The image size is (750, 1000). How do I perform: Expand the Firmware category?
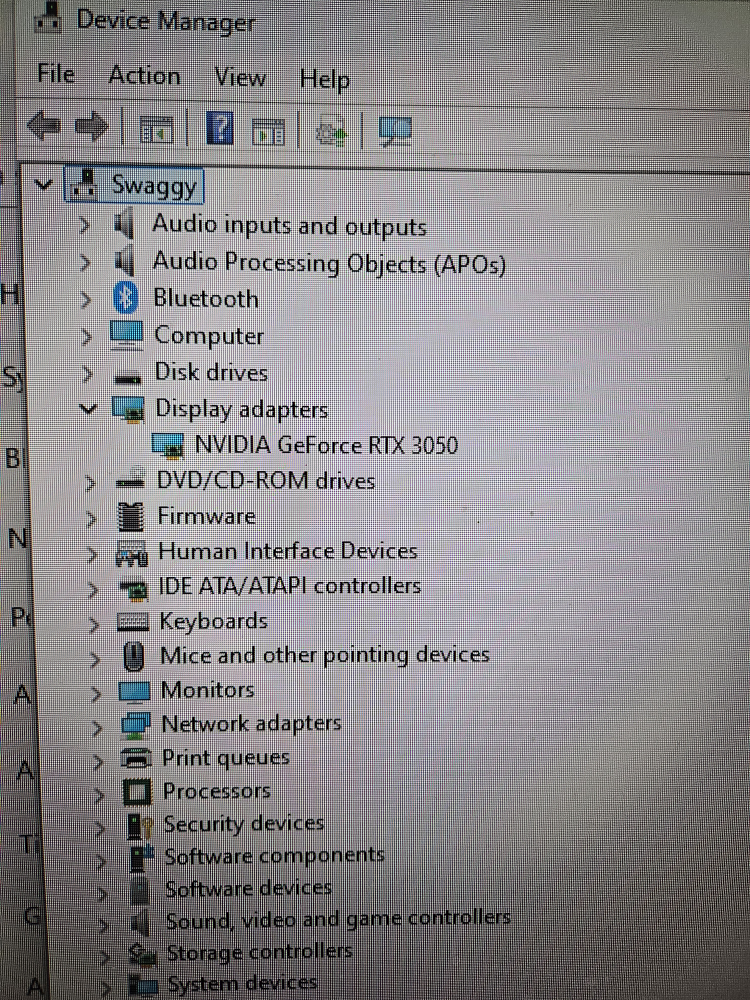[92, 518]
